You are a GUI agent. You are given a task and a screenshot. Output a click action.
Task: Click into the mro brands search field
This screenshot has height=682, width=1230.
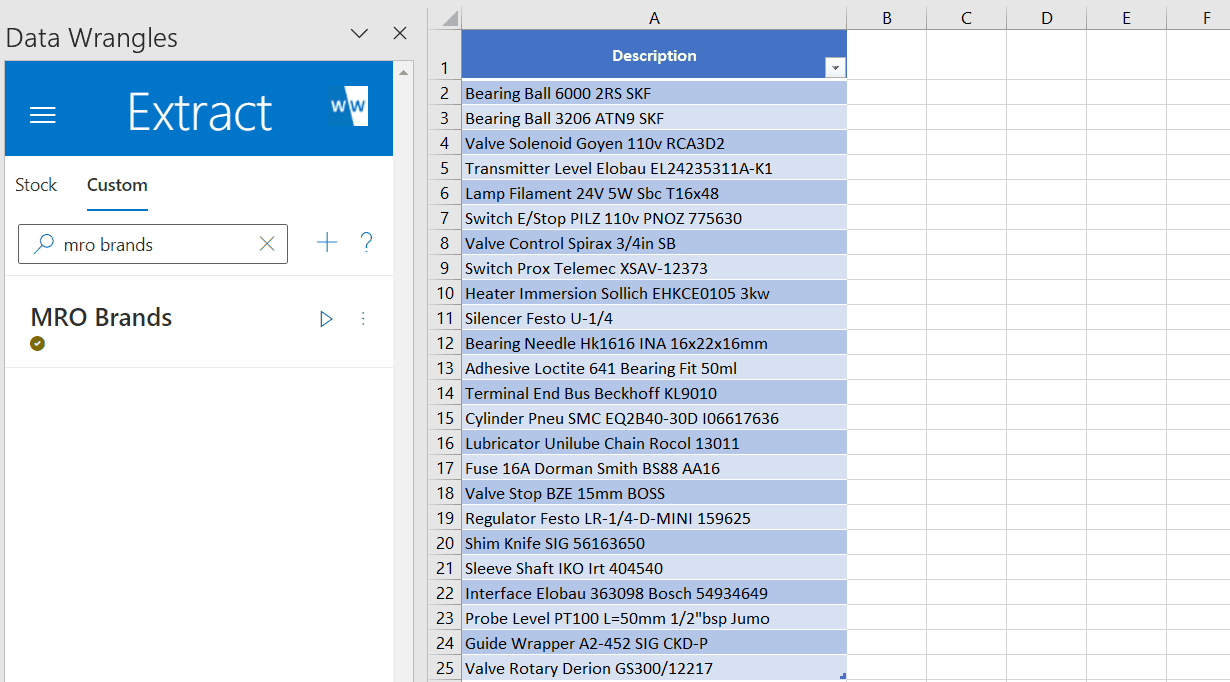point(153,244)
